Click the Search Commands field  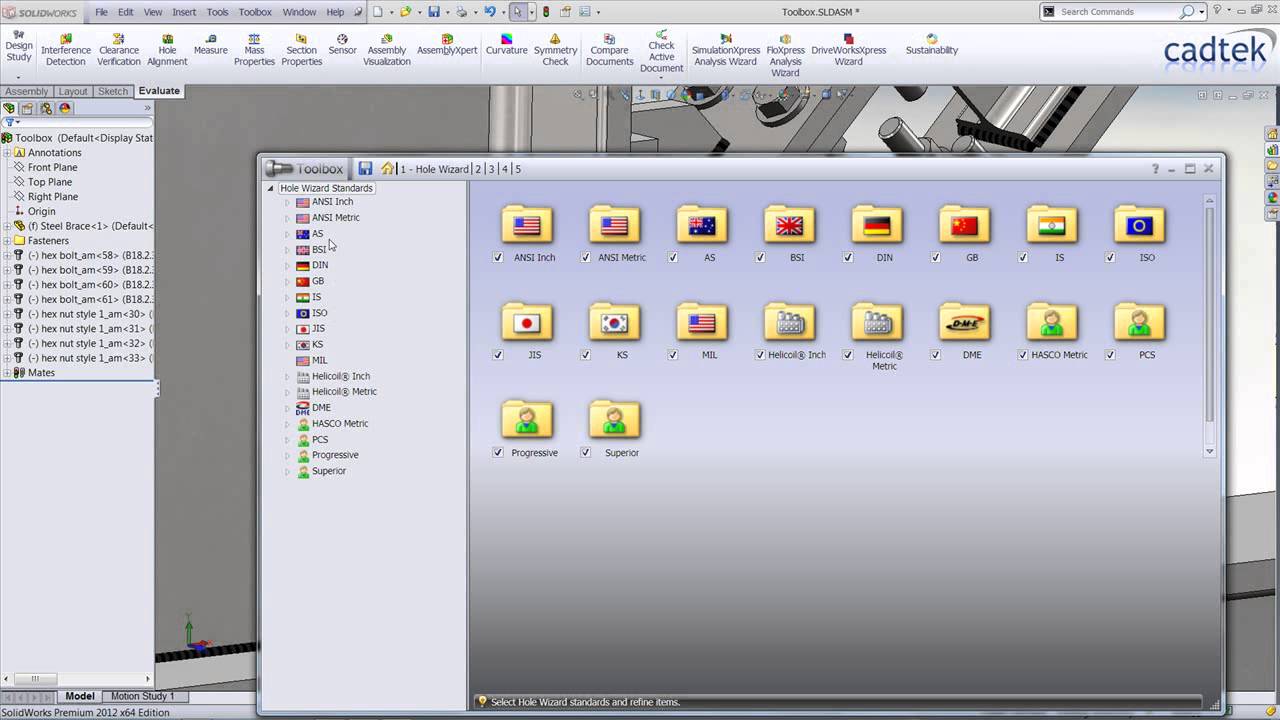coord(1118,12)
